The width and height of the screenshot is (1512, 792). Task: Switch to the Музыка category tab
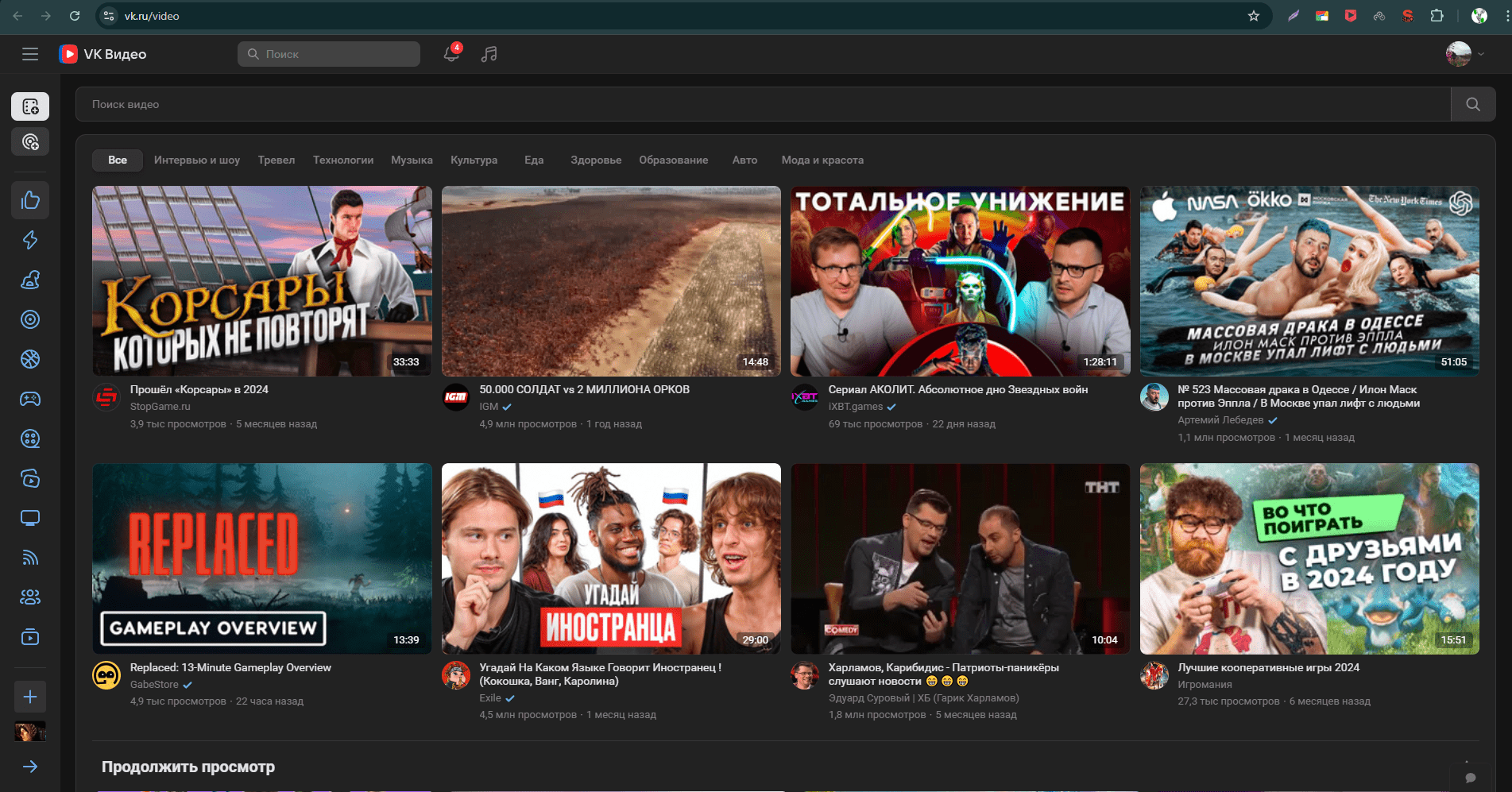pyautogui.click(x=412, y=160)
